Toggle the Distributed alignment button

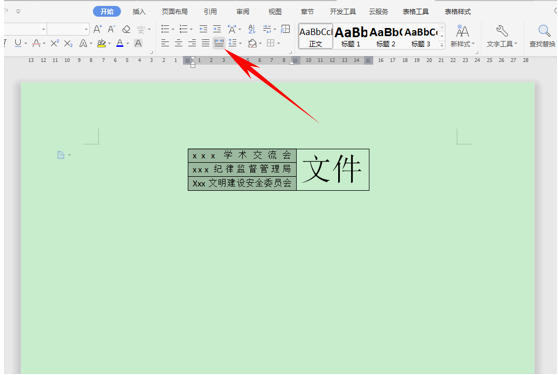219,43
